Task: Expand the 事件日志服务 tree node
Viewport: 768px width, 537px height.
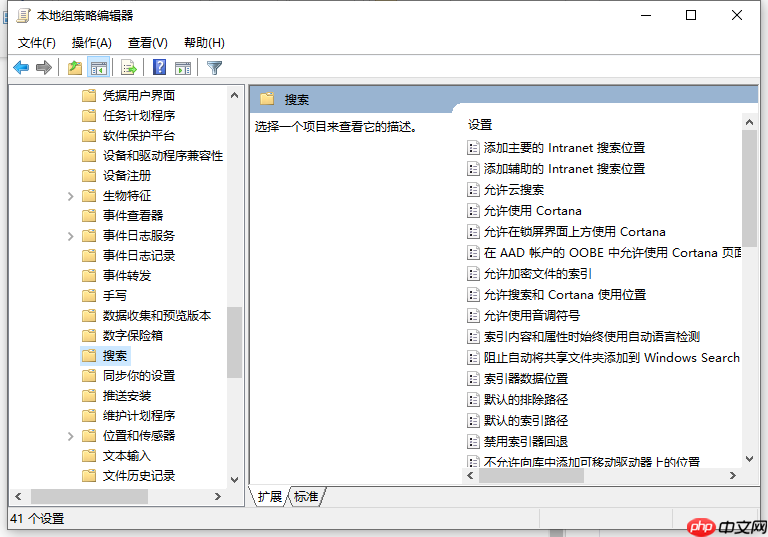Action: [x=71, y=236]
